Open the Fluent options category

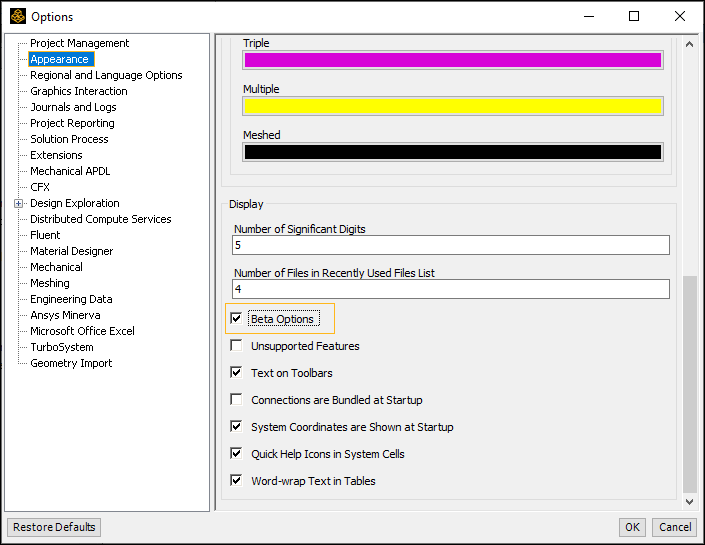pos(45,235)
